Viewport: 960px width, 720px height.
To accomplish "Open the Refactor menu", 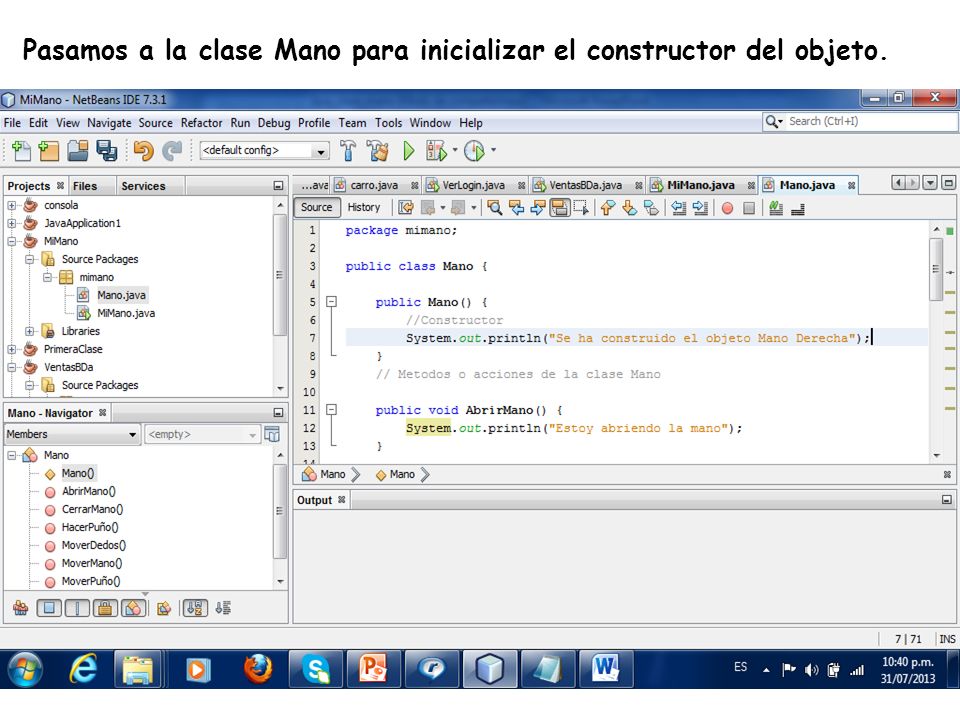I will coord(201,123).
